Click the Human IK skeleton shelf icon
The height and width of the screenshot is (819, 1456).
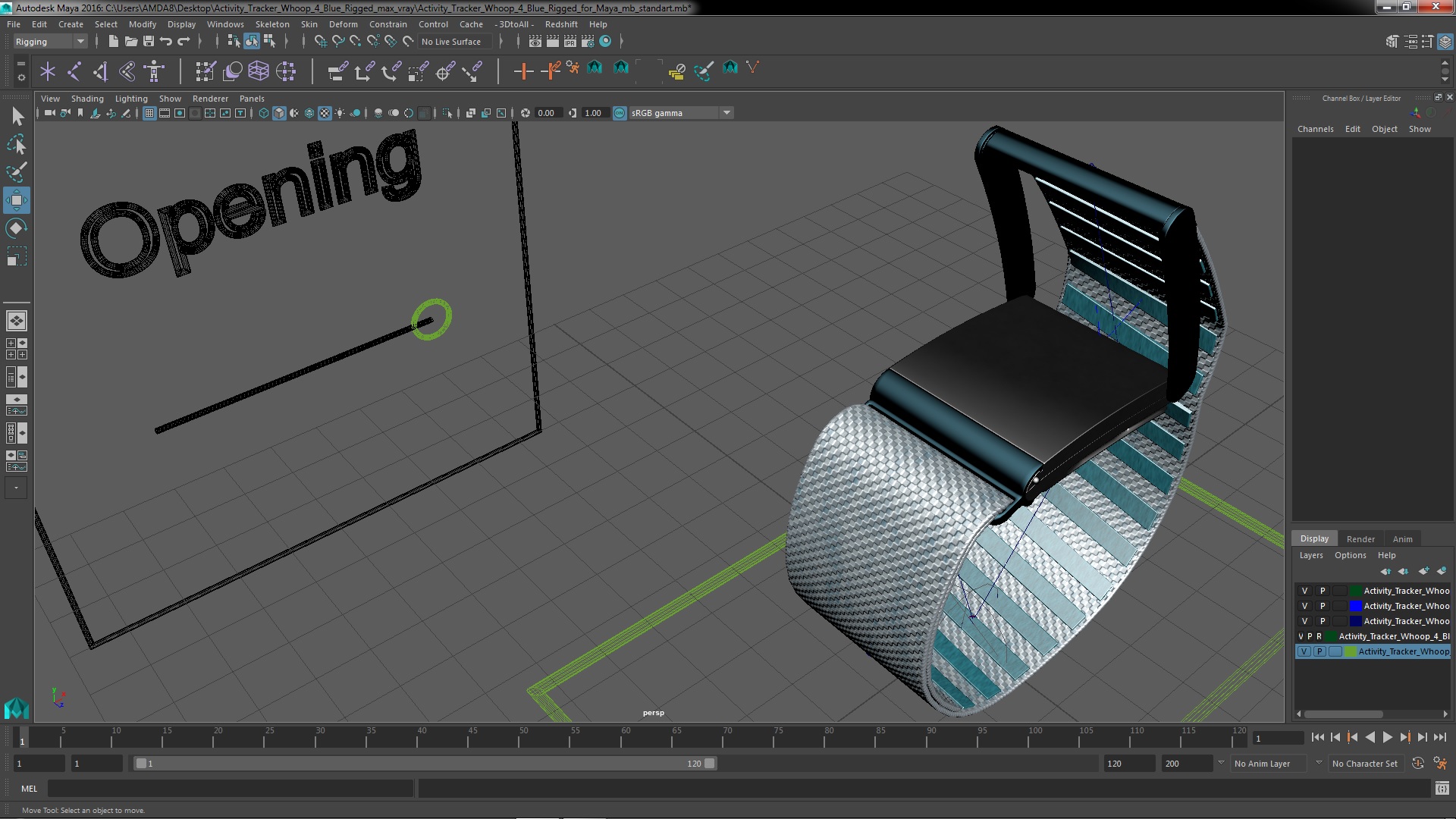[x=155, y=71]
